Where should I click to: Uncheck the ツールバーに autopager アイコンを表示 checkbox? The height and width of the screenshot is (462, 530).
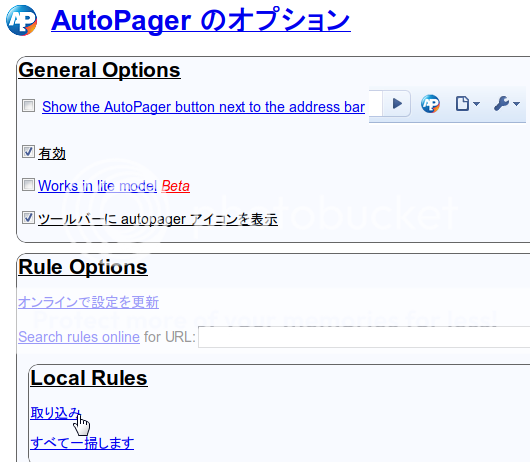point(28,218)
